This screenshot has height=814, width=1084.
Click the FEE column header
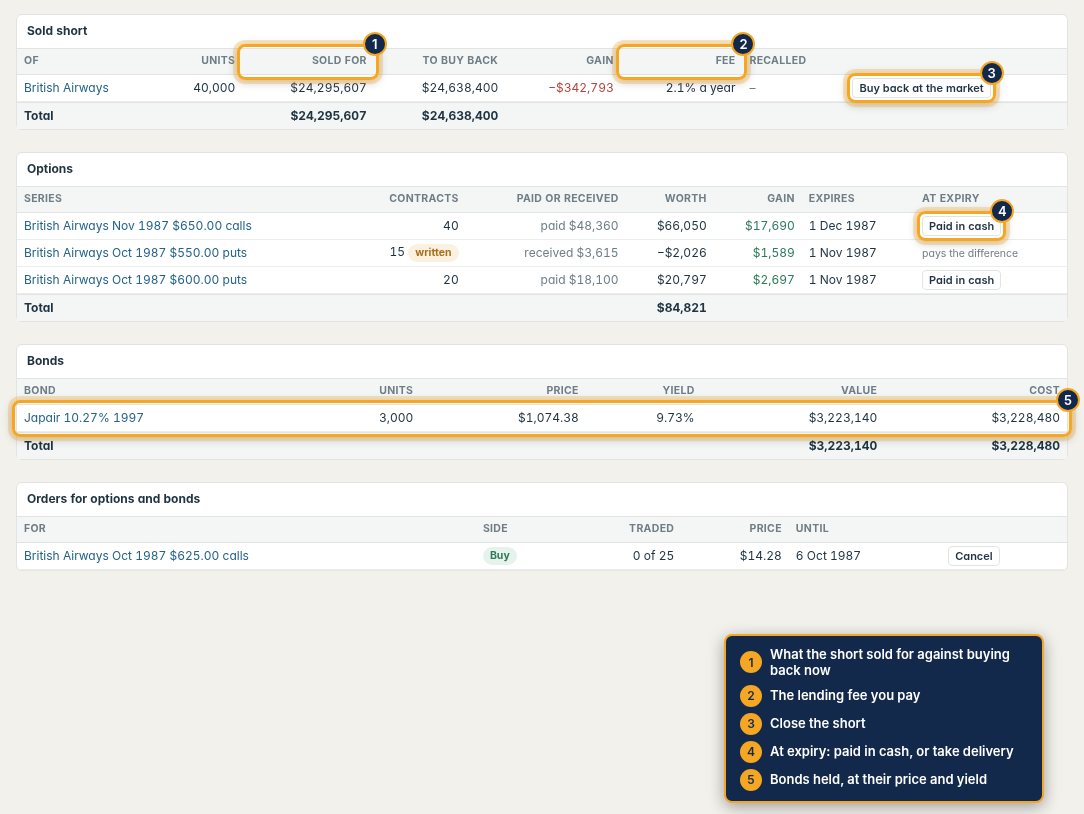pyautogui.click(x=725, y=60)
